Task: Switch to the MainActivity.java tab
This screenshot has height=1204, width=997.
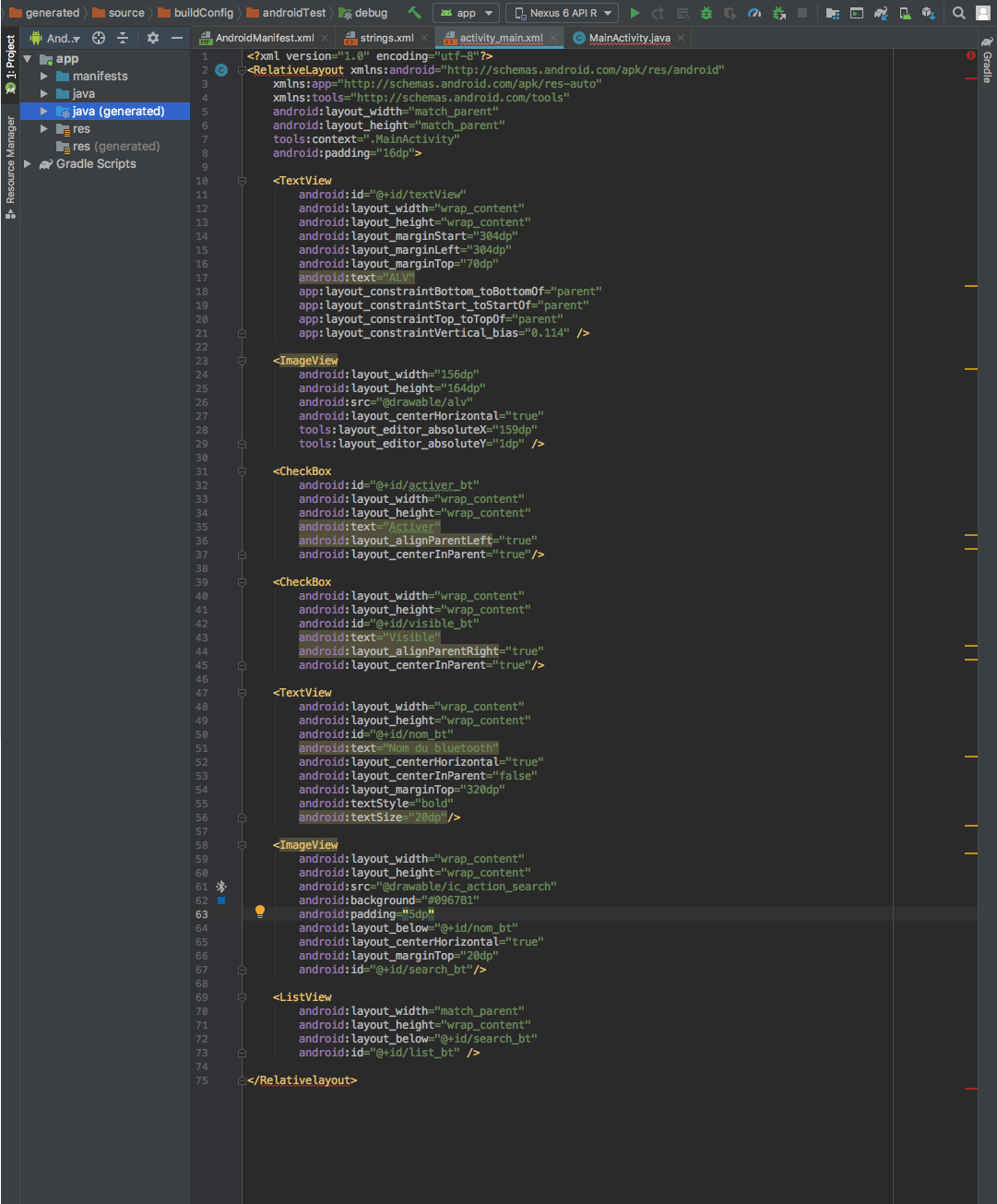Action: tap(630, 38)
